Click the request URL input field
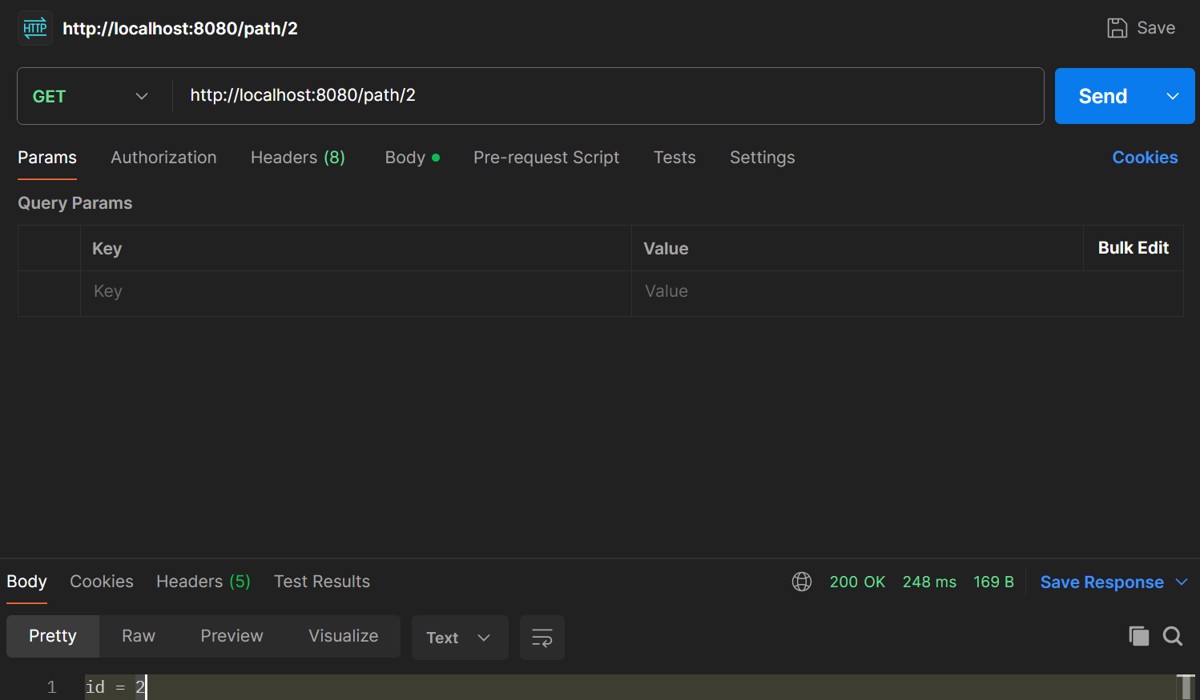The height and width of the screenshot is (700, 1200). 600,96
